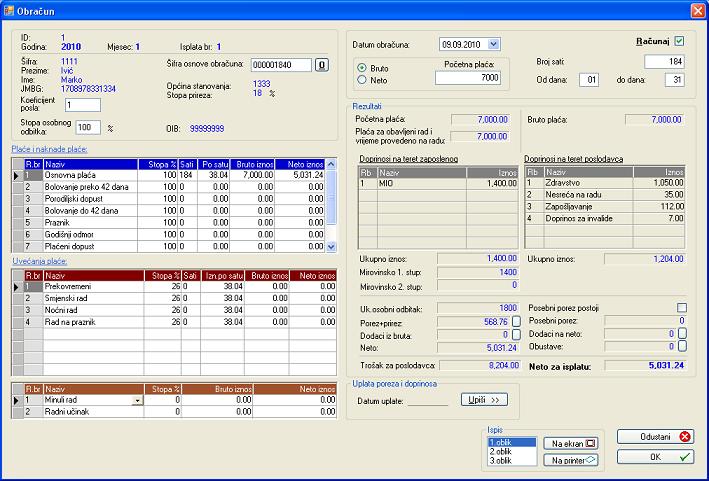Click the lookup button beside Šifra osnove obračuna

coord(322,65)
